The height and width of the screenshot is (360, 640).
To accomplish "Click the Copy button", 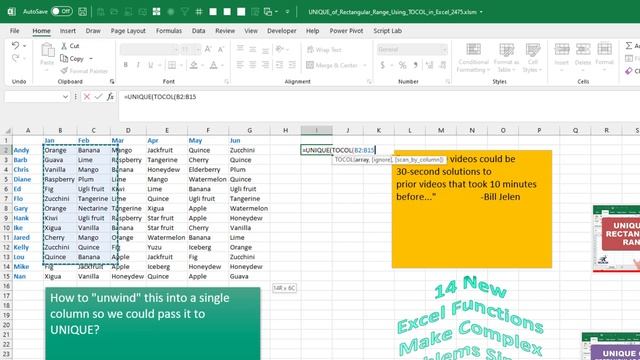I will [x=72, y=58].
